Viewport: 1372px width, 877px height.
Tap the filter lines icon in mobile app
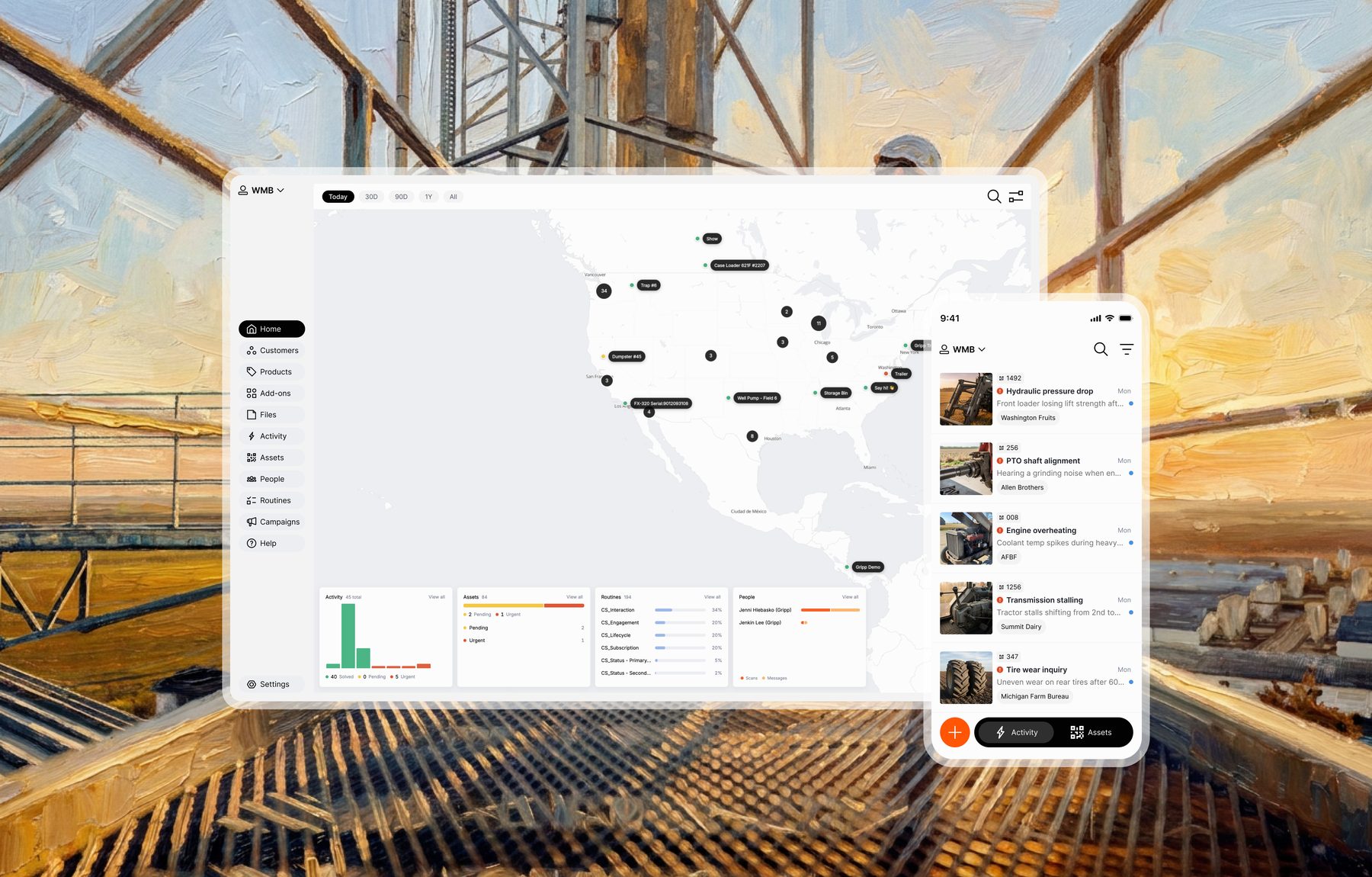pyautogui.click(x=1127, y=349)
